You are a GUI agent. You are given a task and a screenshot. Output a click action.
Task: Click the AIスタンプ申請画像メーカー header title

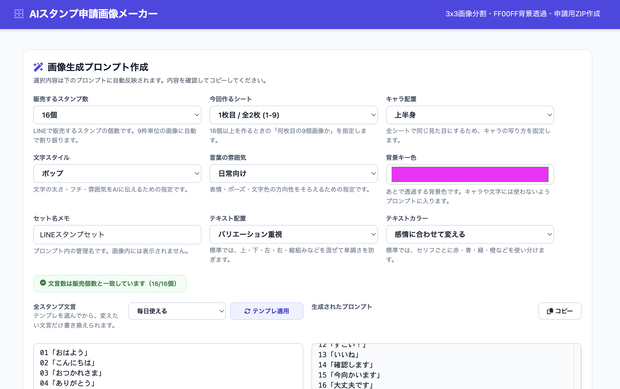(x=93, y=14)
